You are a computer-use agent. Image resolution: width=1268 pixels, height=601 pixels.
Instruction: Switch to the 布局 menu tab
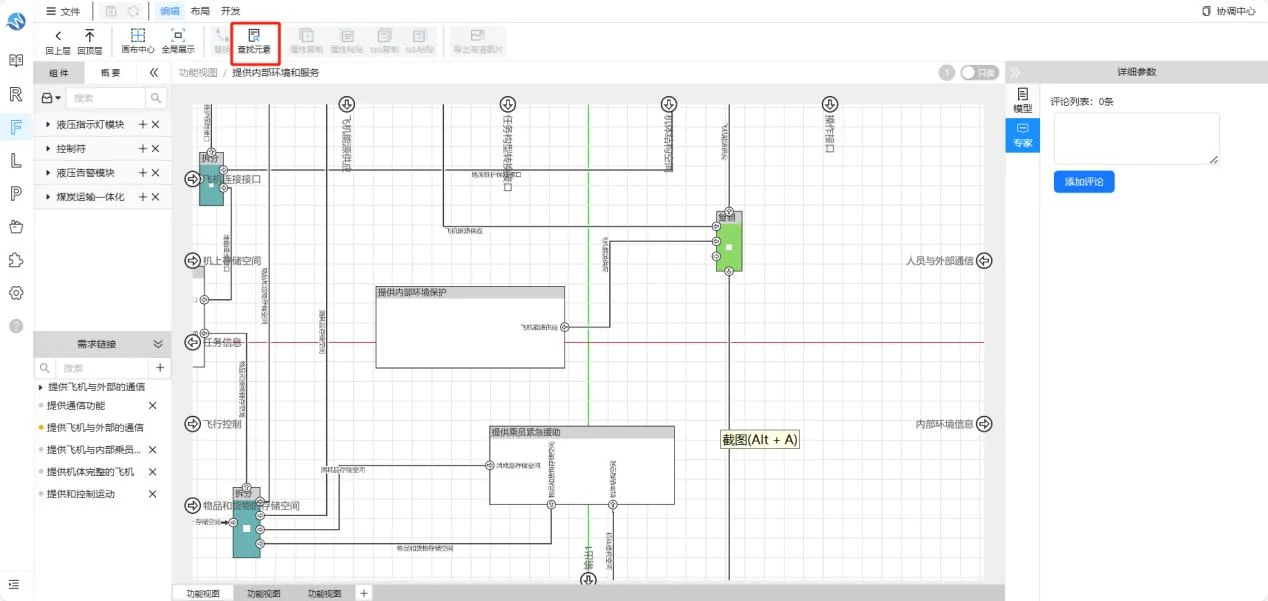pyautogui.click(x=200, y=11)
